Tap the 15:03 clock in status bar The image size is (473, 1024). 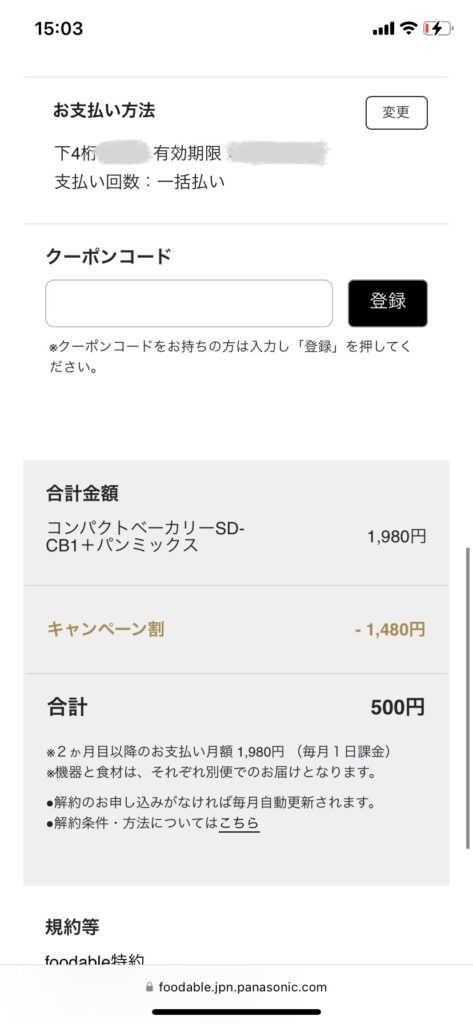pyautogui.click(x=59, y=29)
